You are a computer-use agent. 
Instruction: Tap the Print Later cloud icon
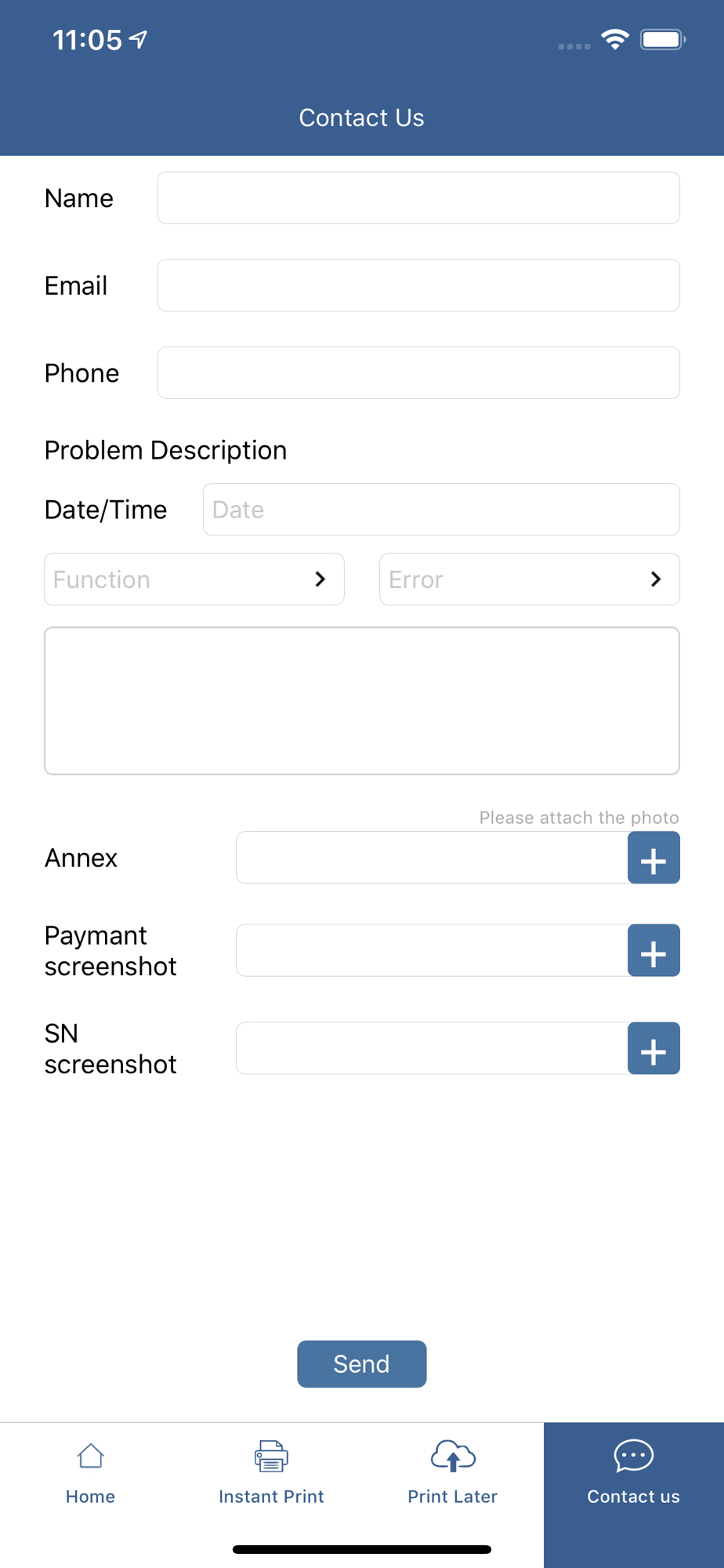pyautogui.click(x=453, y=1456)
